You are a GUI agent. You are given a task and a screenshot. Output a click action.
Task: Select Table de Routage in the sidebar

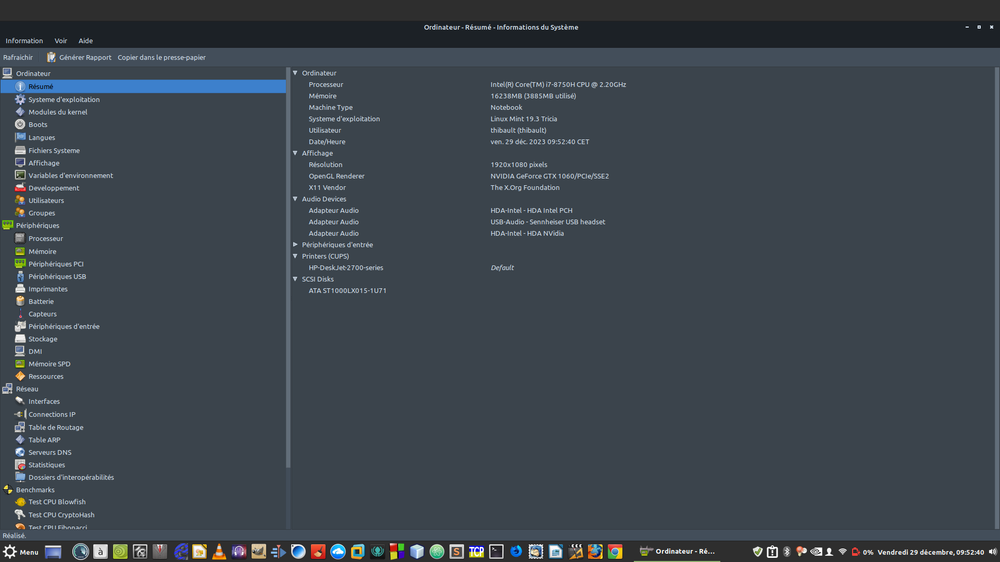55,427
